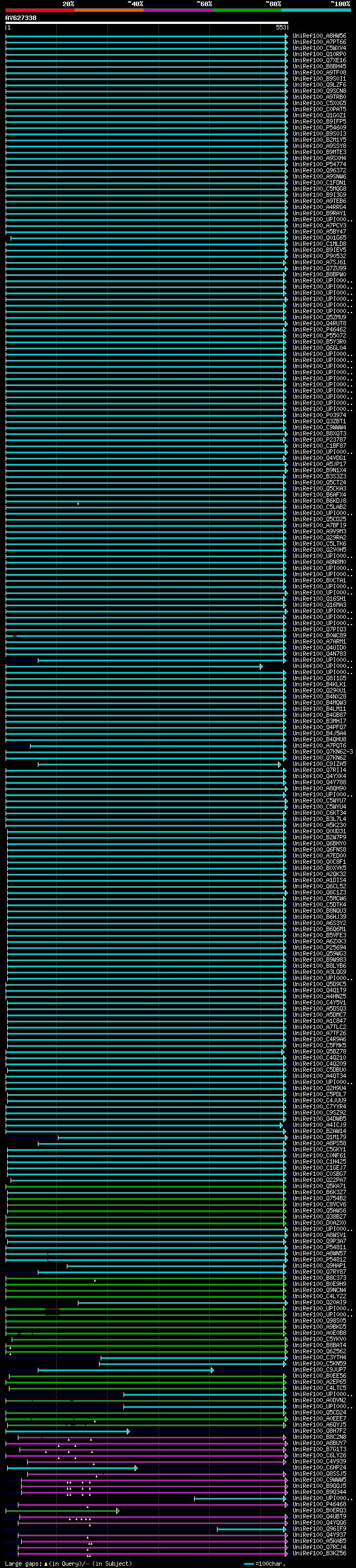Select the UniRef100_C9IZA5 label
Screen dimensions: 356x1568
point(319,764)
